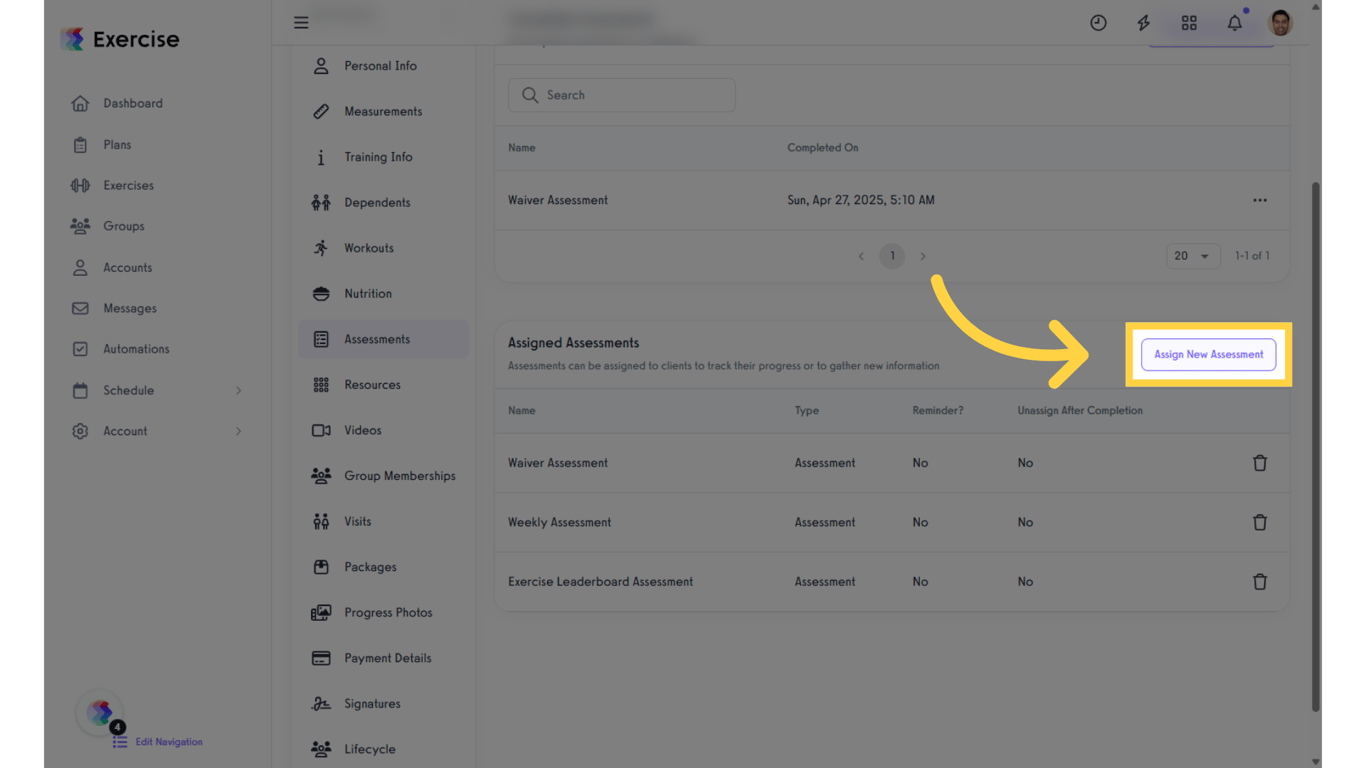Open the page size dropdown showing 20
1366x768 pixels.
[1192, 256]
